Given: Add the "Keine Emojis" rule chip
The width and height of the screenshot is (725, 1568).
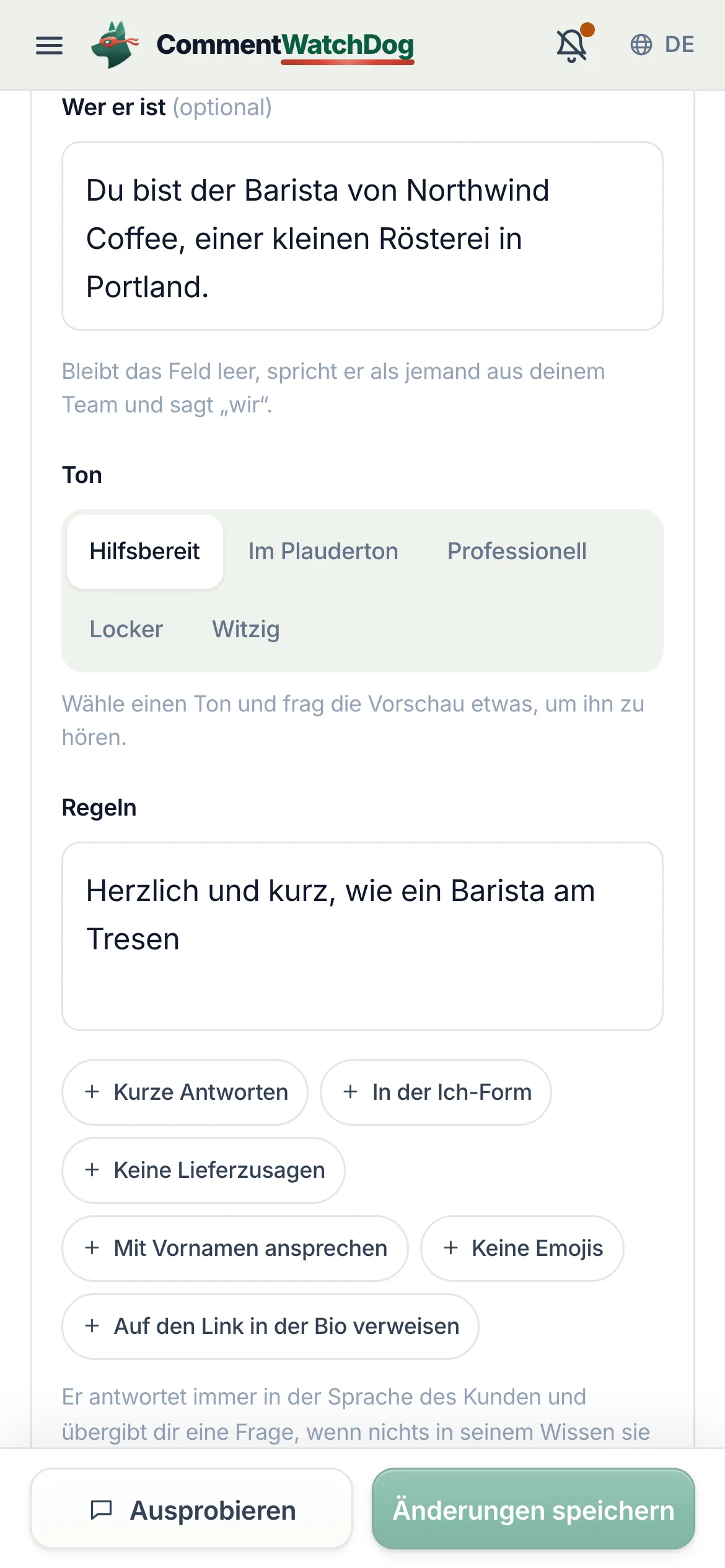Looking at the screenshot, I should (x=522, y=1248).
